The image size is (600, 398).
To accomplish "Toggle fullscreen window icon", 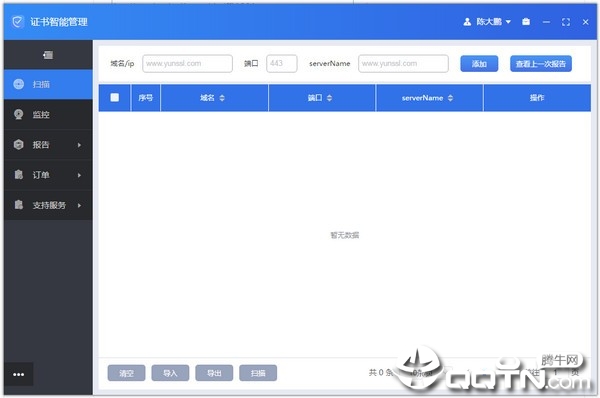I will tap(566, 22).
